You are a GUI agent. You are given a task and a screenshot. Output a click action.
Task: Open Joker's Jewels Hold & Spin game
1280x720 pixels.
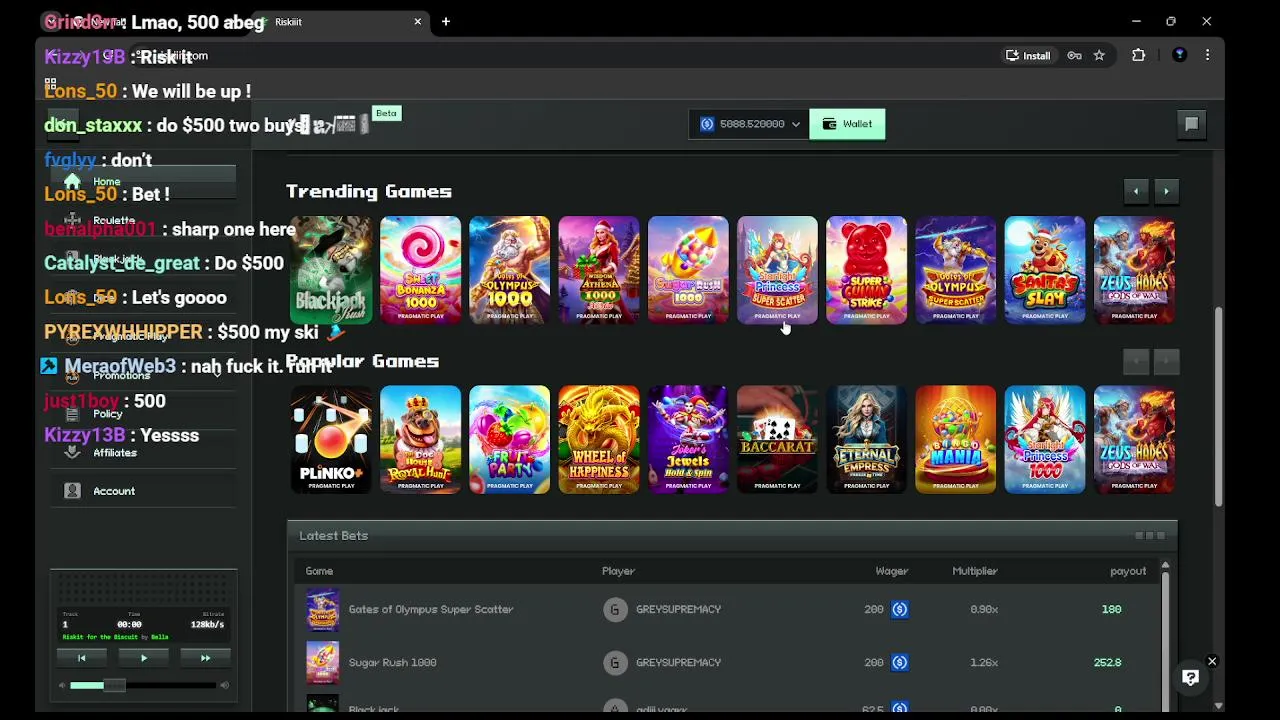point(688,440)
